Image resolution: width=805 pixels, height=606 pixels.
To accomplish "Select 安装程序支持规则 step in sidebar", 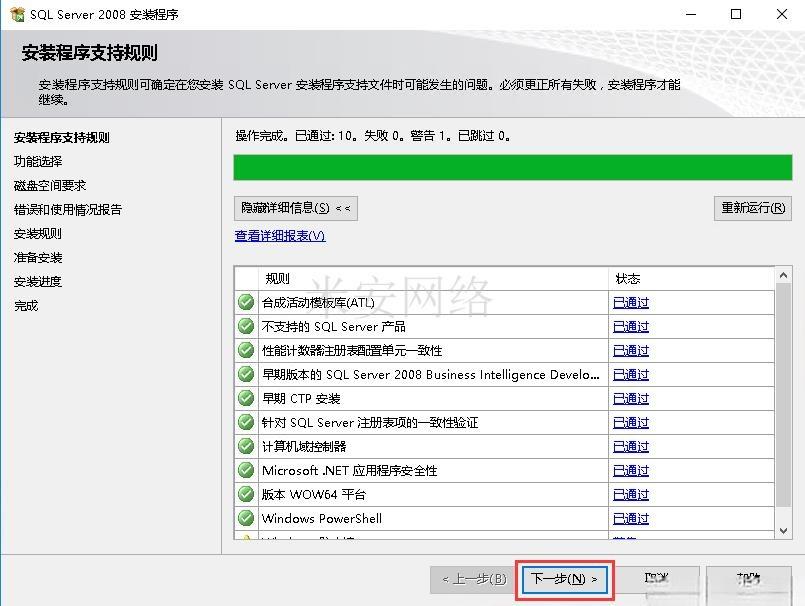I will 62,138.
